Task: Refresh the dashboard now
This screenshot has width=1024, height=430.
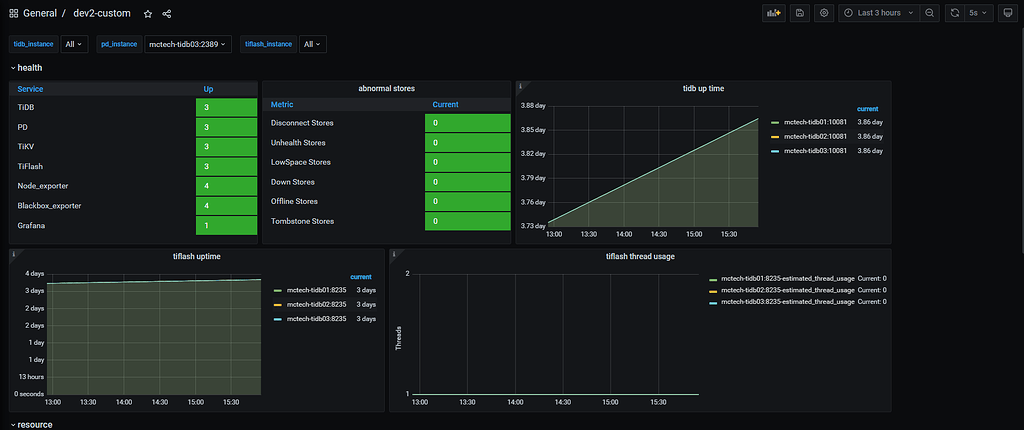Action: coord(955,13)
